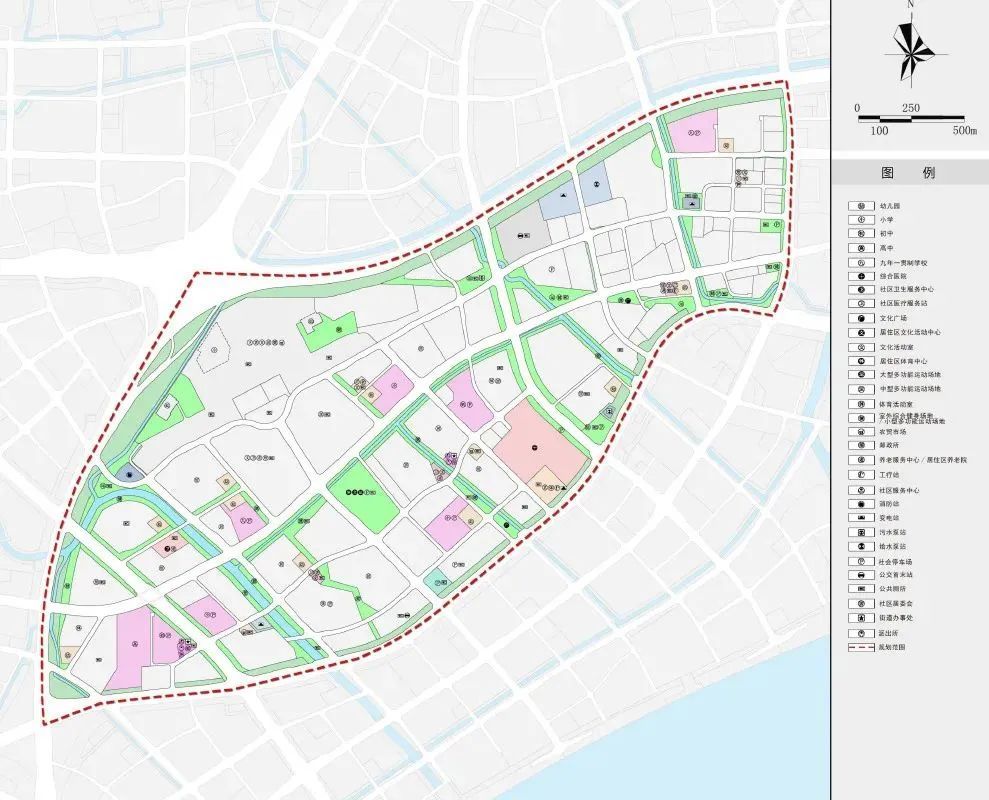Click the red dashed 规划范围 legend sample
The height and width of the screenshot is (800, 989).
coord(861,647)
